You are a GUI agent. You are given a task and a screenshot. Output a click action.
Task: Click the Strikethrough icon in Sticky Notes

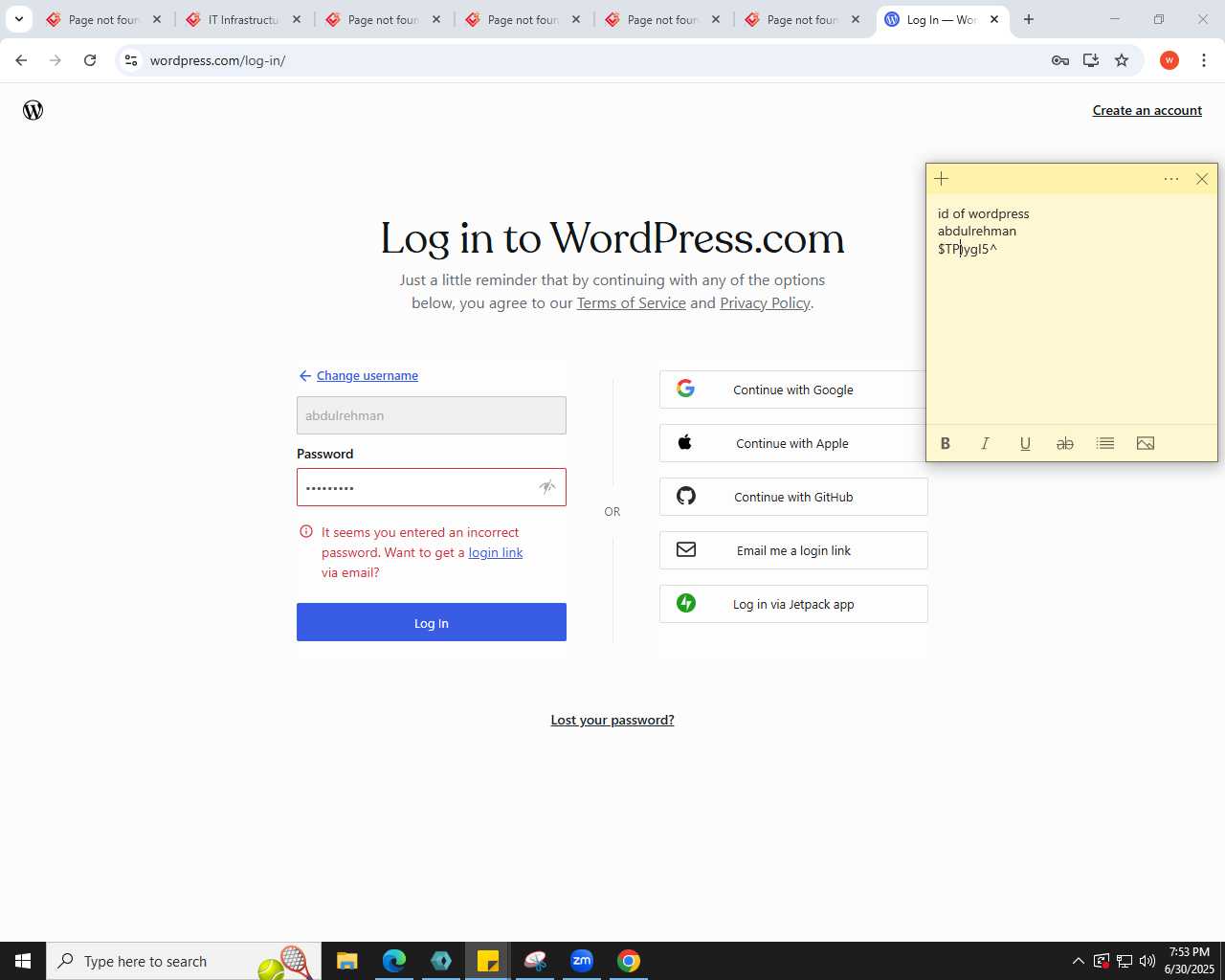1065,443
